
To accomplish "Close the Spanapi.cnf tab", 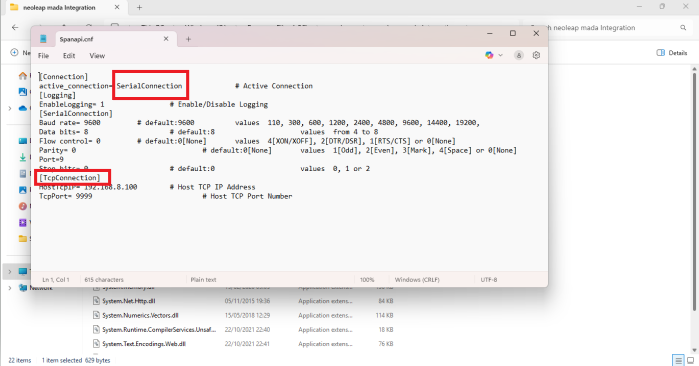I will click(166, 39).
